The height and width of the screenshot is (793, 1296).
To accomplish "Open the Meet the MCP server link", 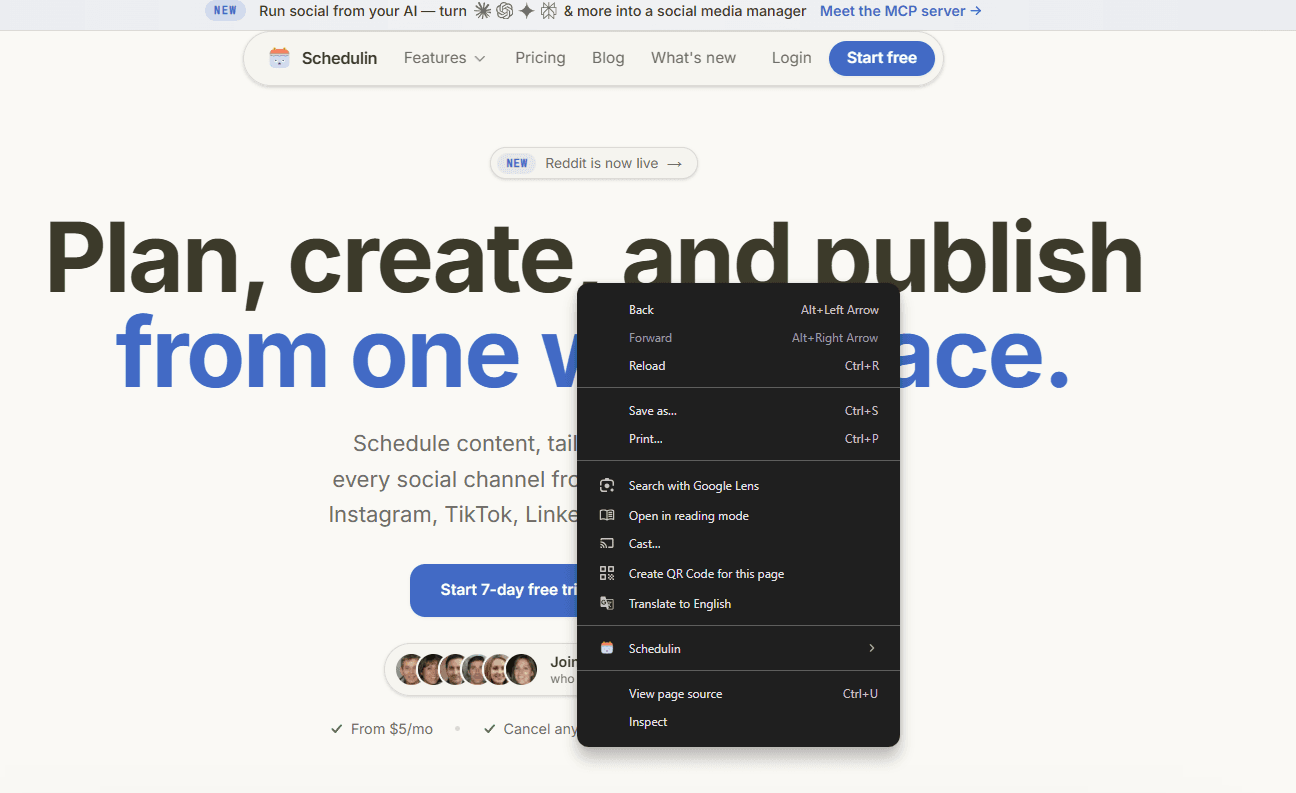I will (x=900, y=11).
